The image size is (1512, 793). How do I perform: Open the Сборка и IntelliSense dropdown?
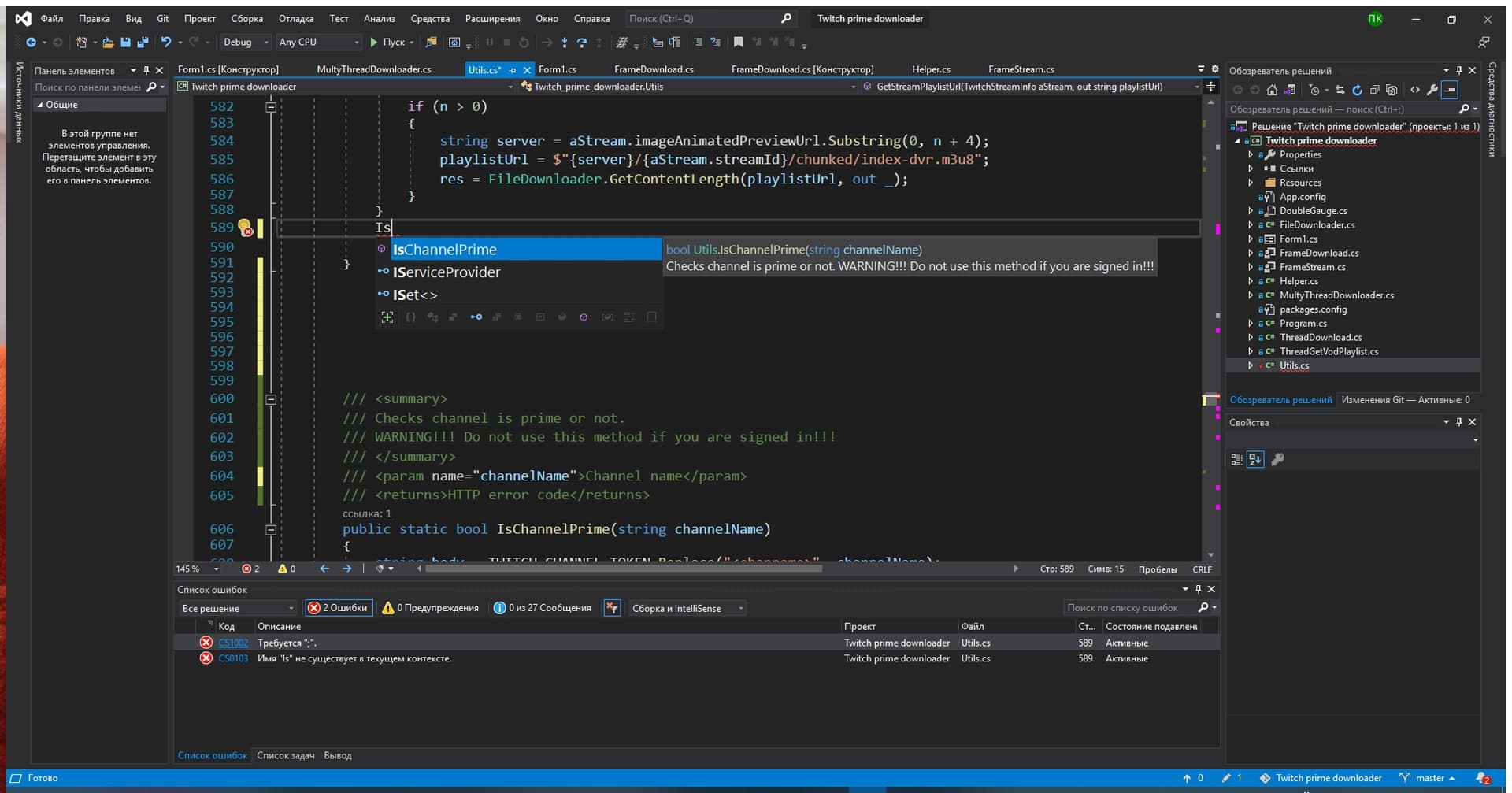pos(687,608)
